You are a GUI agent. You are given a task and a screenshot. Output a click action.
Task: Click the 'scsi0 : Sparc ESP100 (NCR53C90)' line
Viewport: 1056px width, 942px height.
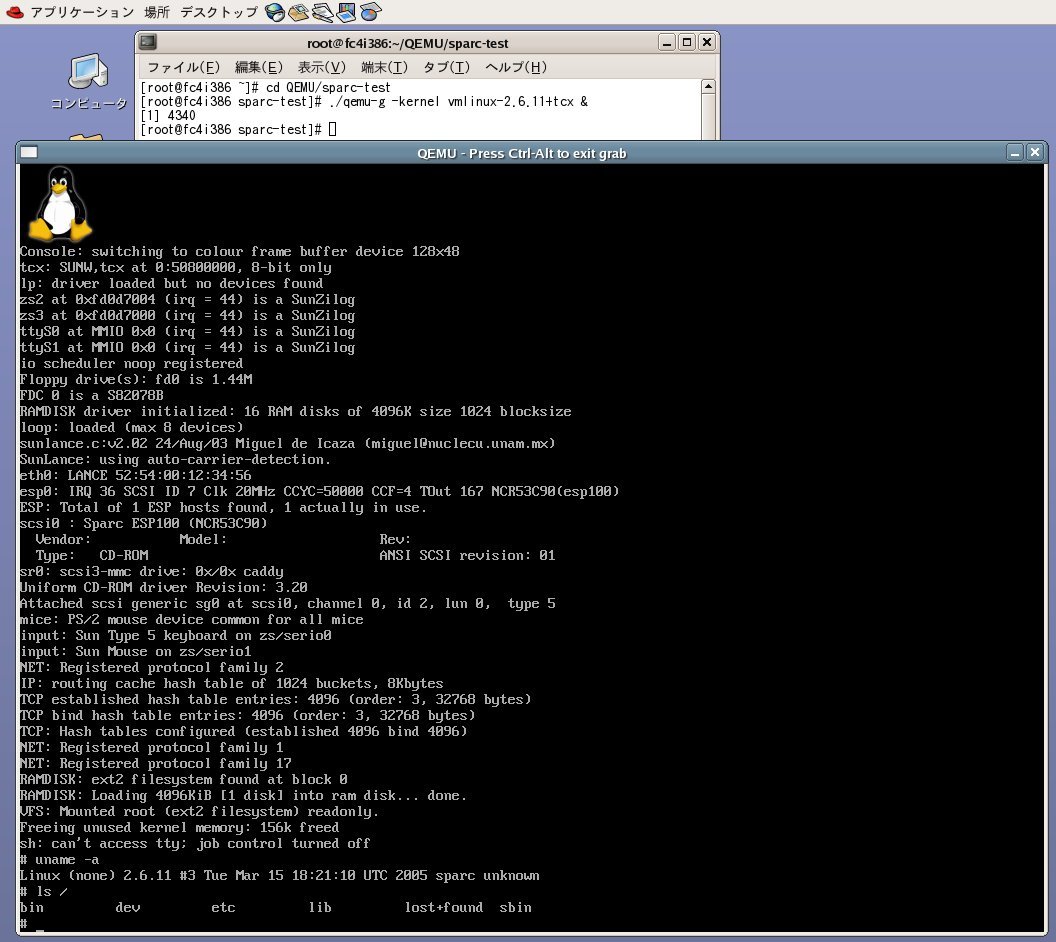143,523
